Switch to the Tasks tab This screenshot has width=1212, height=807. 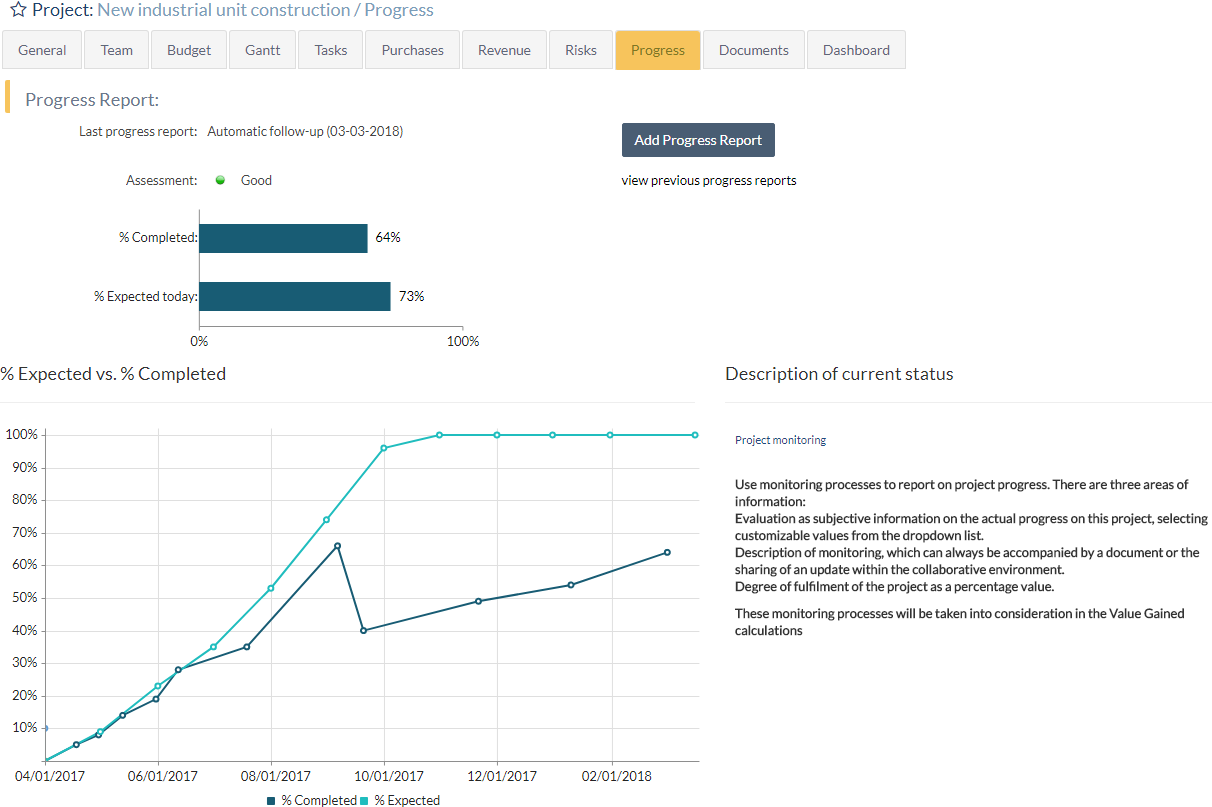click(x=330, y=49)
